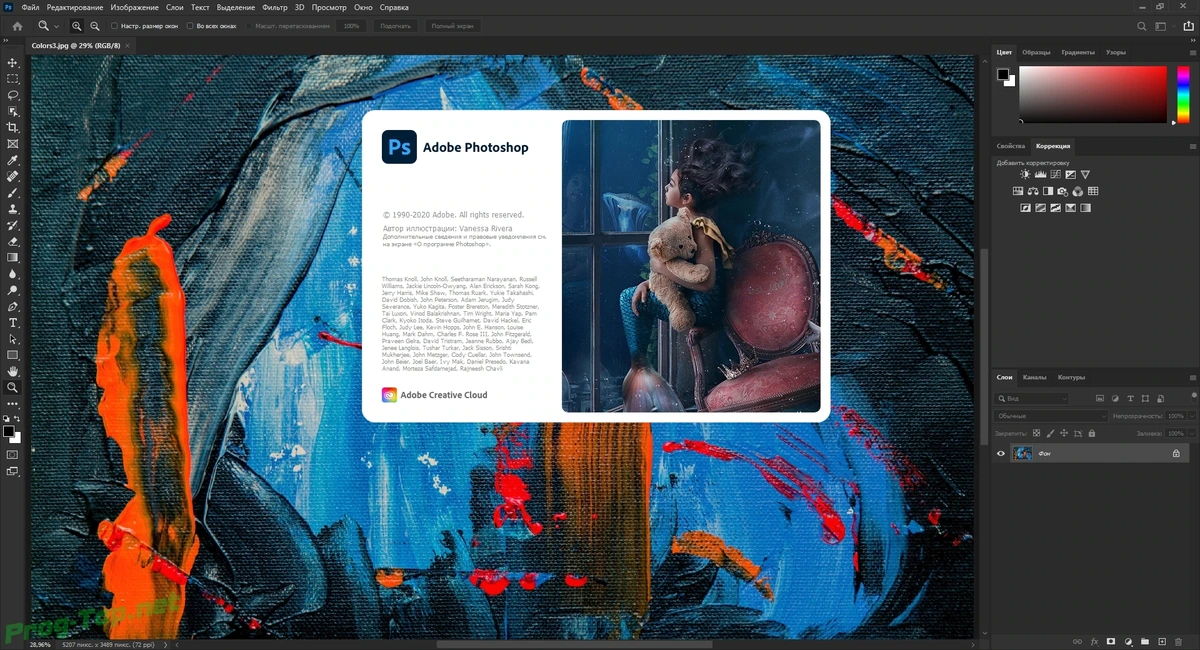Select the Zoom tool in toolbox
The height and width of the screenshot is (650, 1200).
[13, 387]
